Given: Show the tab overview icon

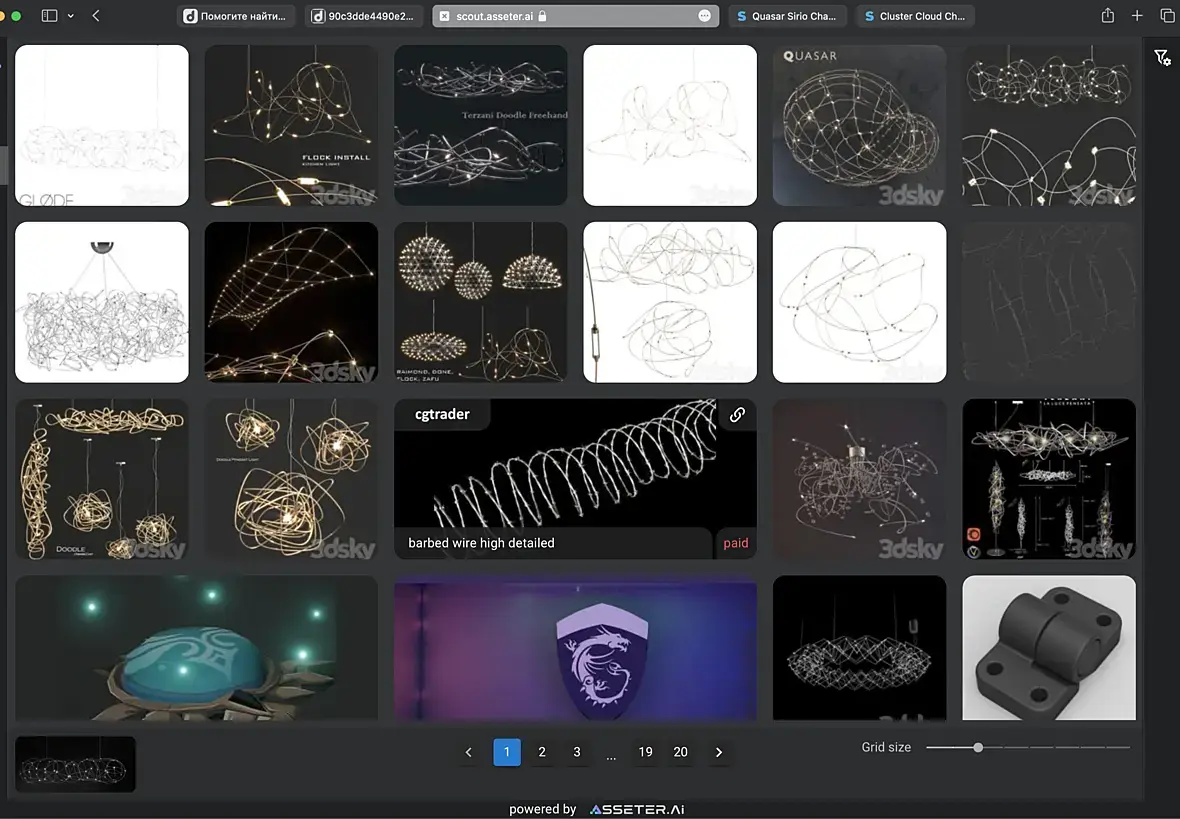Looking at the screenshot, I should tap(1167, 16).
